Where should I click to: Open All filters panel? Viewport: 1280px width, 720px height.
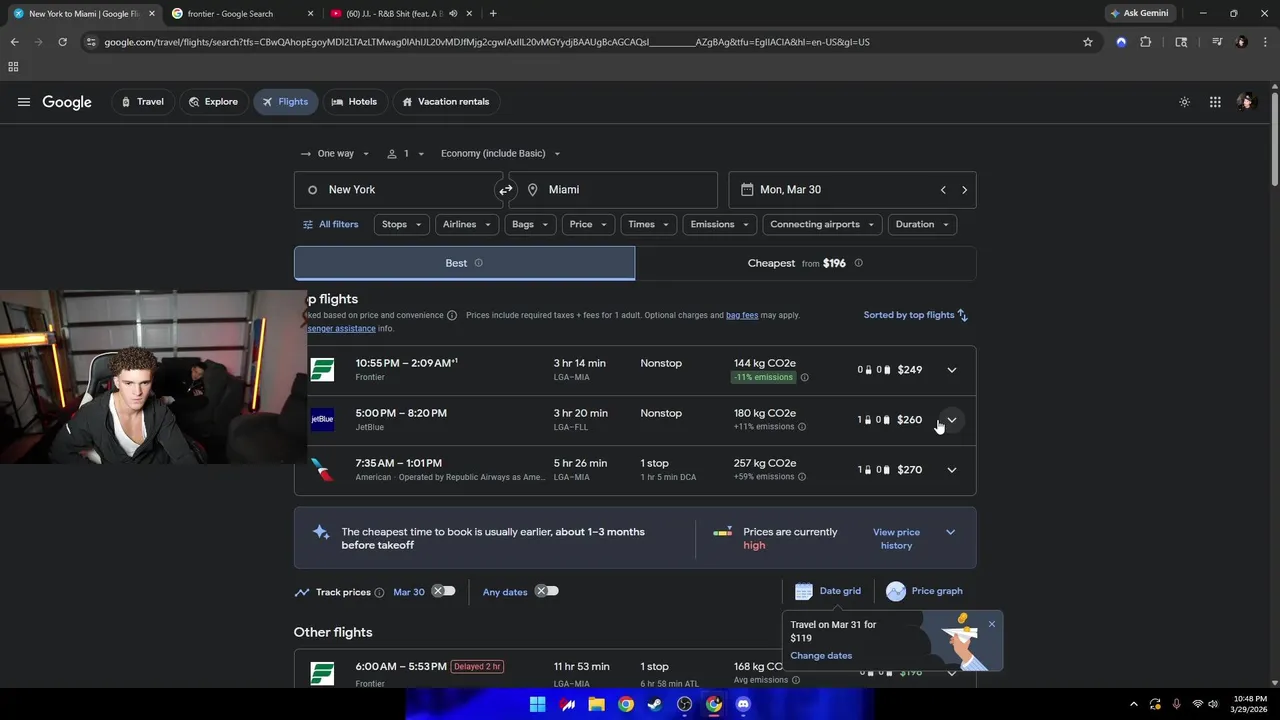(331, 225)
